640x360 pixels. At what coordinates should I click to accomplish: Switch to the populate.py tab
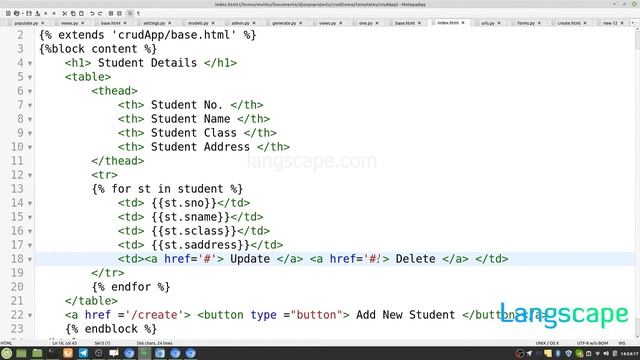tap(26, 23)
